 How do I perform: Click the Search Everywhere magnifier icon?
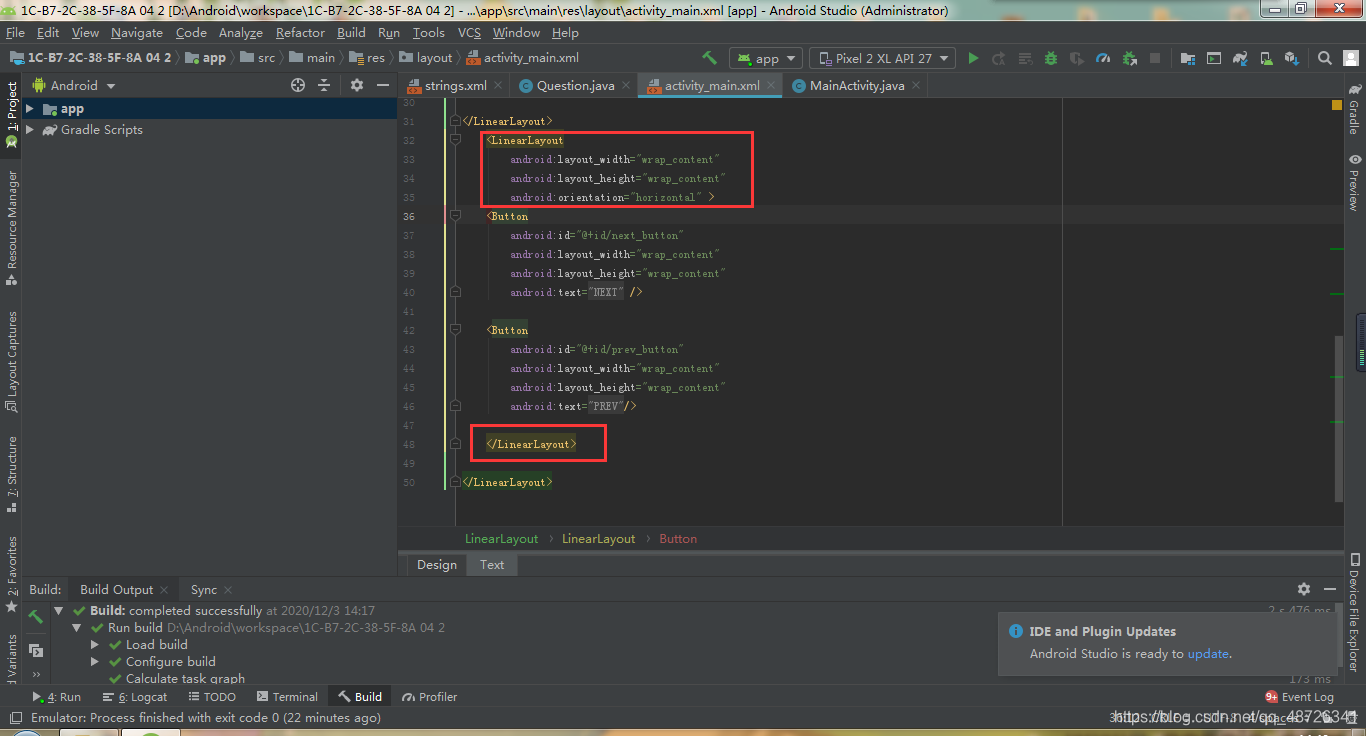tap(1324, 58)
